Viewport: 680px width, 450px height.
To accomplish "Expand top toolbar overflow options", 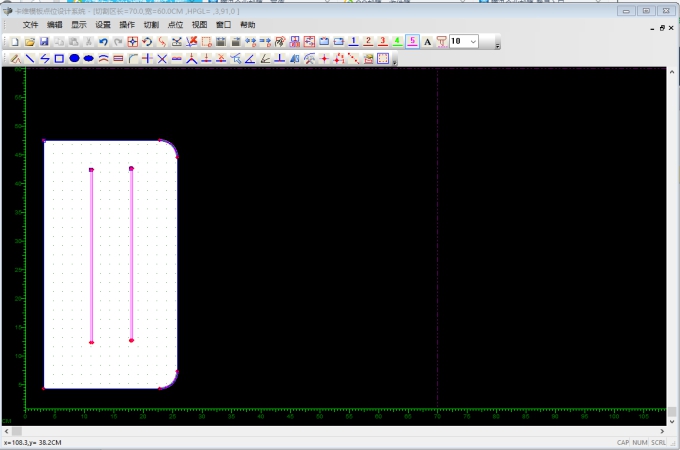I will point(497,45).
